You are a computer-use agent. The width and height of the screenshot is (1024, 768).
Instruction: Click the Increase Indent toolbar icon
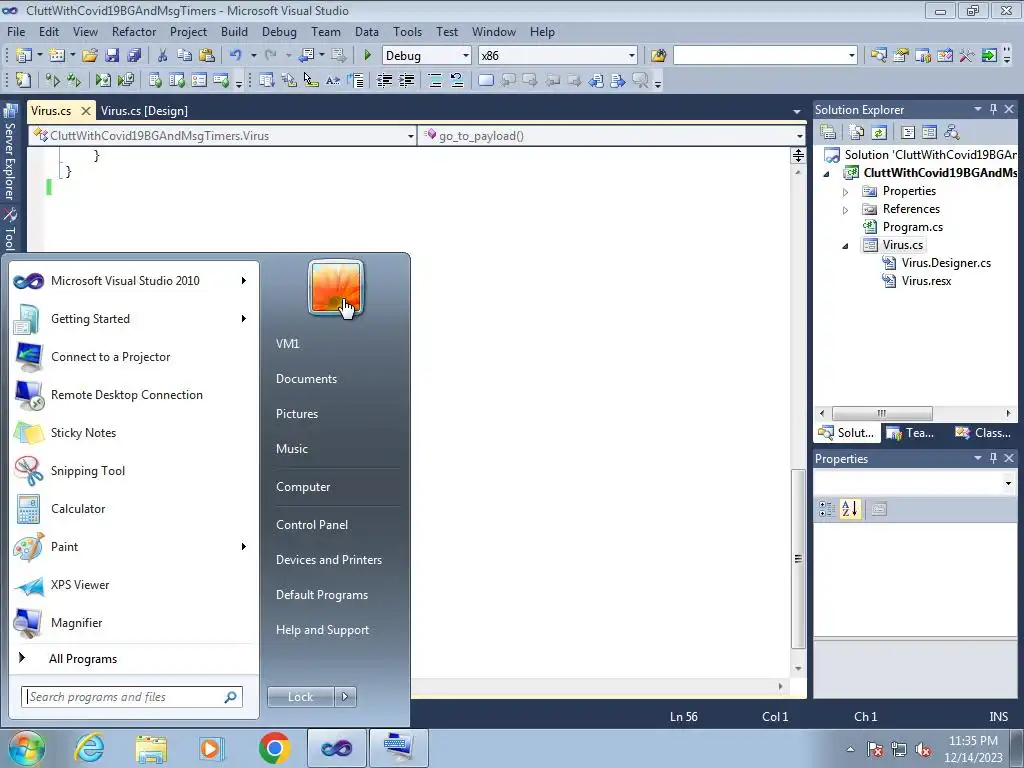[407, 80]
